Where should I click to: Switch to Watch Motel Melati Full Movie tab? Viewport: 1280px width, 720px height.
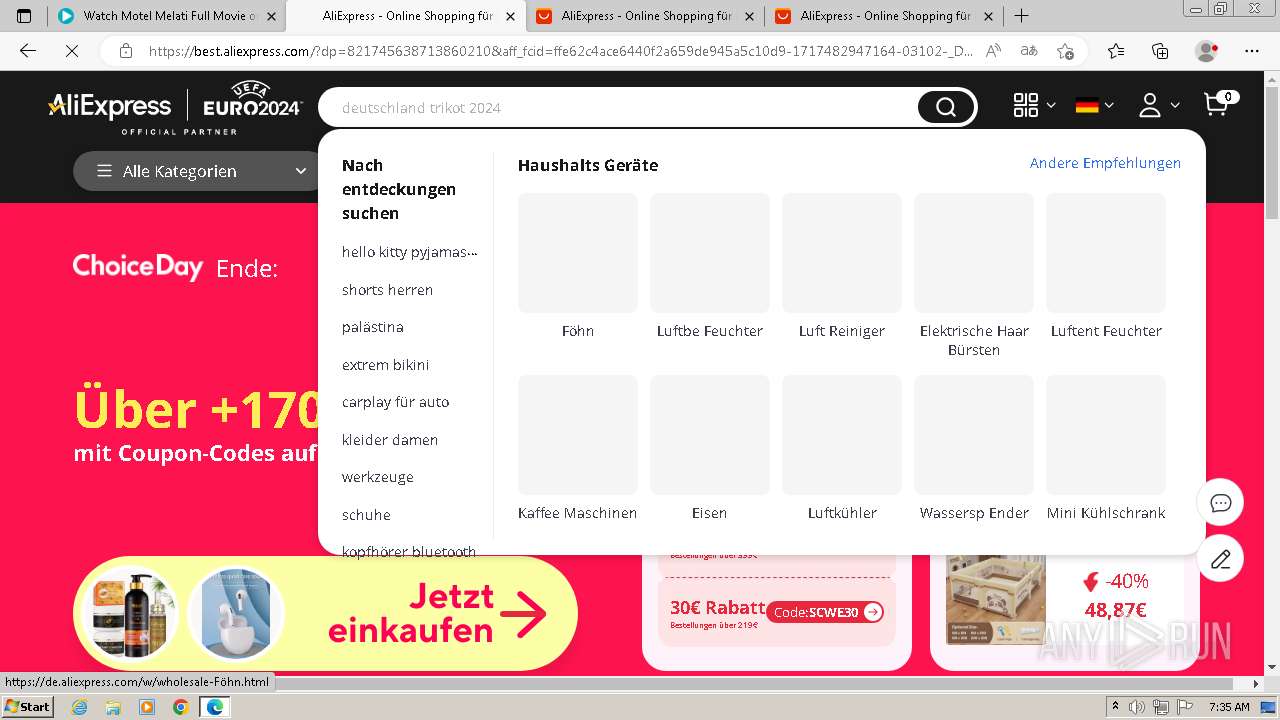[166, 16]
